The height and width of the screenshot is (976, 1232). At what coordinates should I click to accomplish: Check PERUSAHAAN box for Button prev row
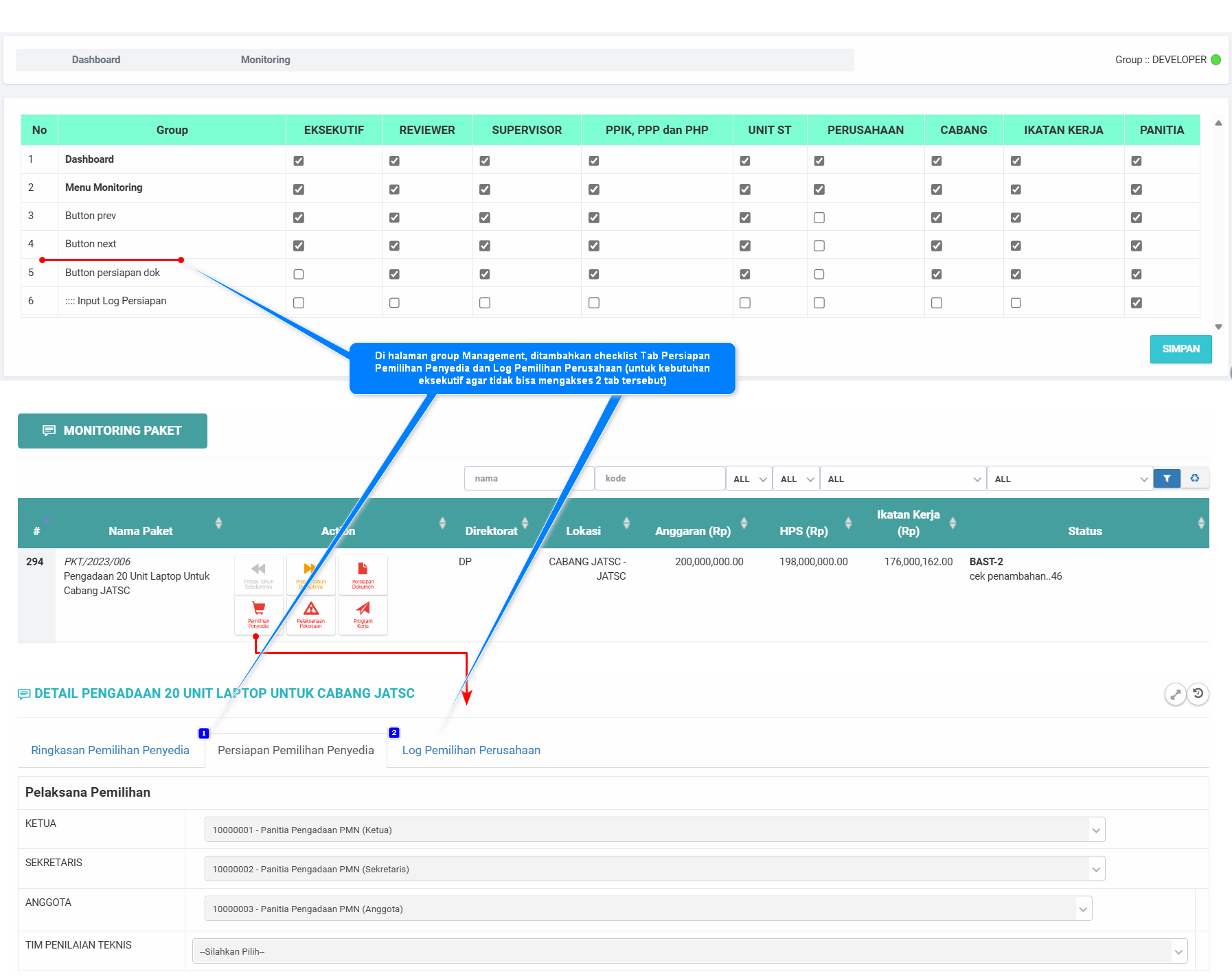tap(819, 218)
